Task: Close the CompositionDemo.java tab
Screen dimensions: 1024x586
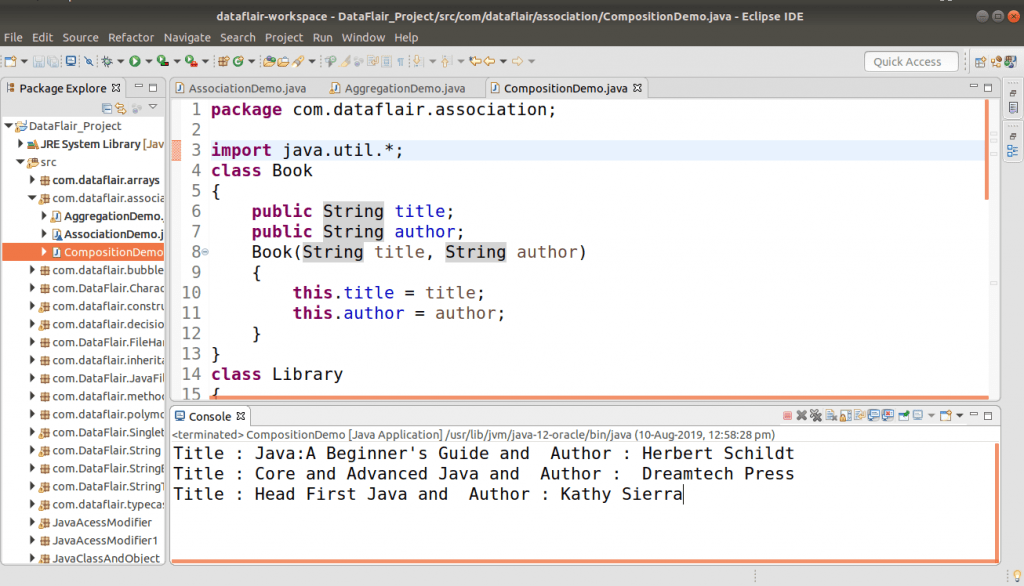Action: 637,88
